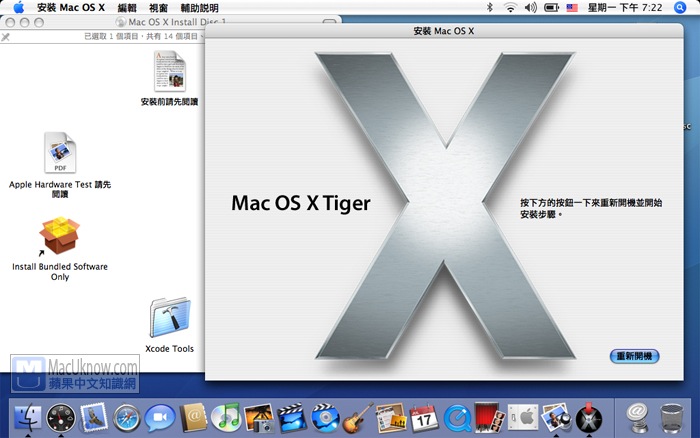Open System Preferences from the Dock
The width and height of the screenshot is (700, 438).
click(523, 418)
